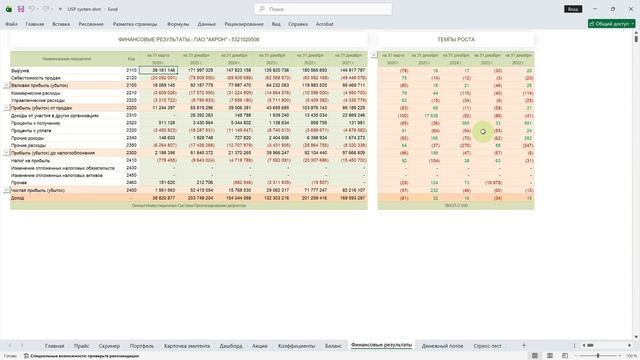Undo the last action
Viewport: 640px width, 360px height.
31,9
